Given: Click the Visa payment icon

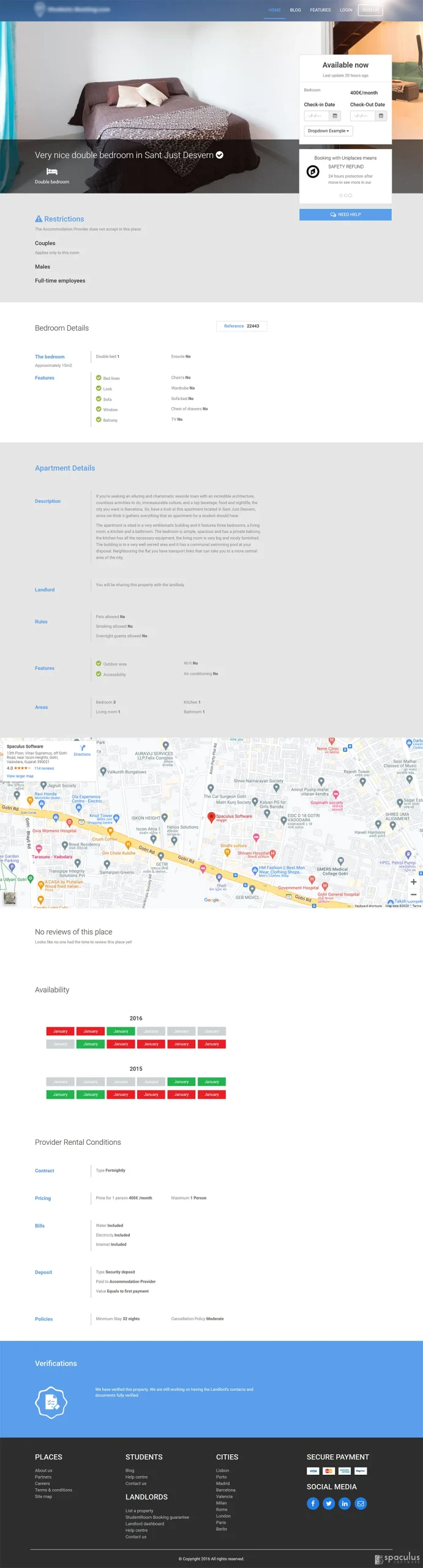Looking at the screenshot, I should tap(313, 1471).
